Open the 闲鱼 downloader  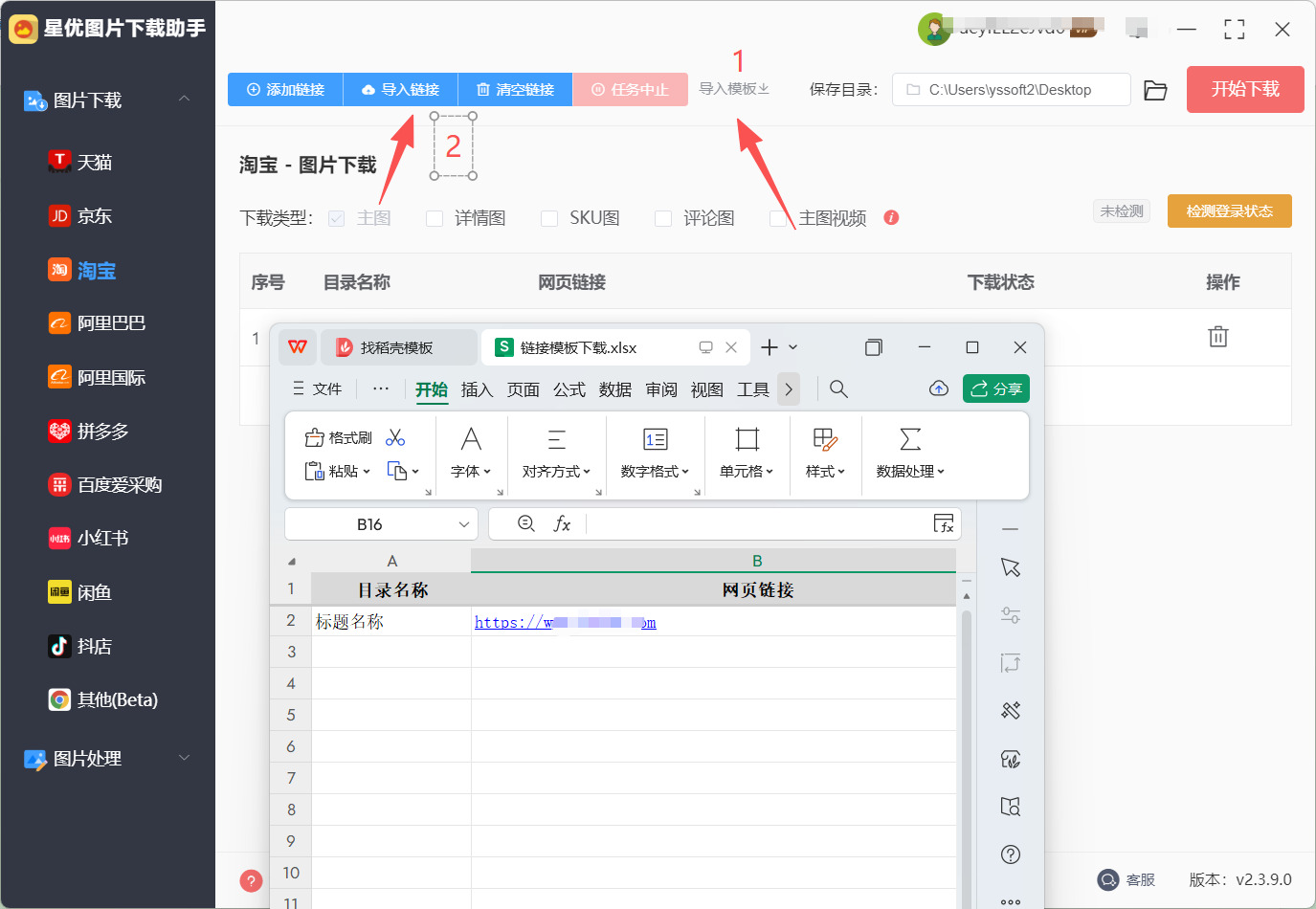pos(80,592)
